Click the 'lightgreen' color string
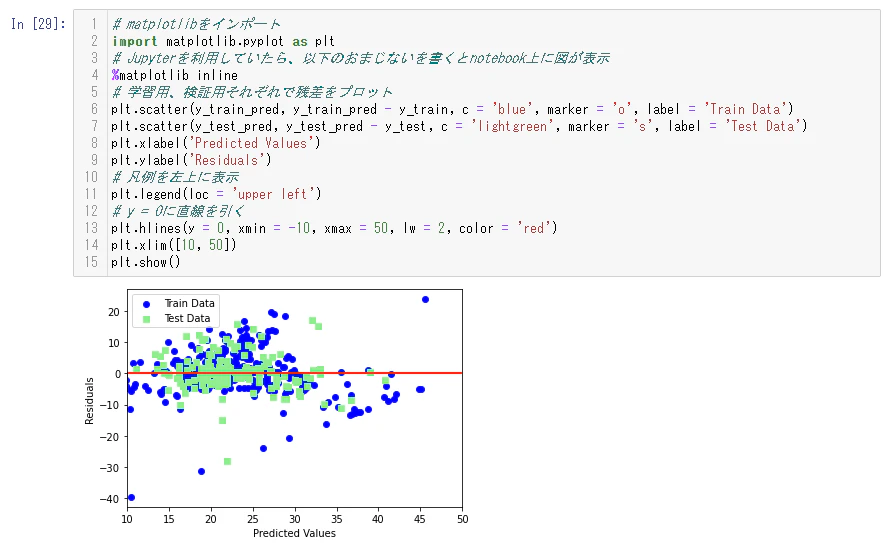The height and width of the screenshot is (543, 885). pos(512,126)
